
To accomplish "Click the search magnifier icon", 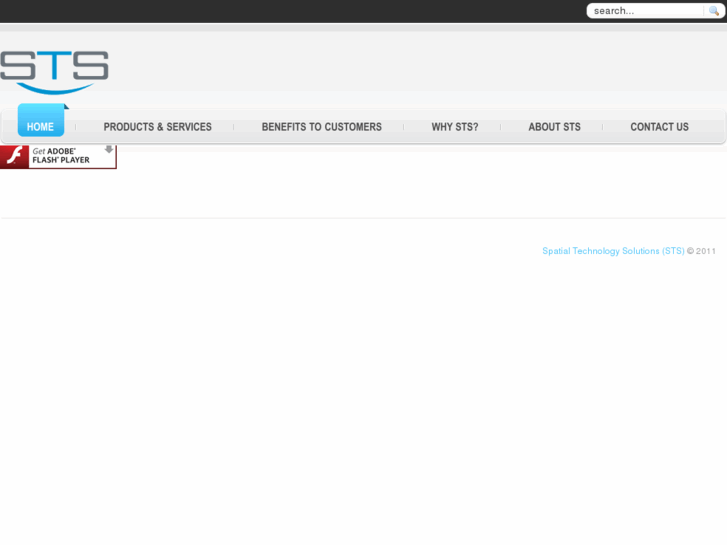I will click(714, 11).
